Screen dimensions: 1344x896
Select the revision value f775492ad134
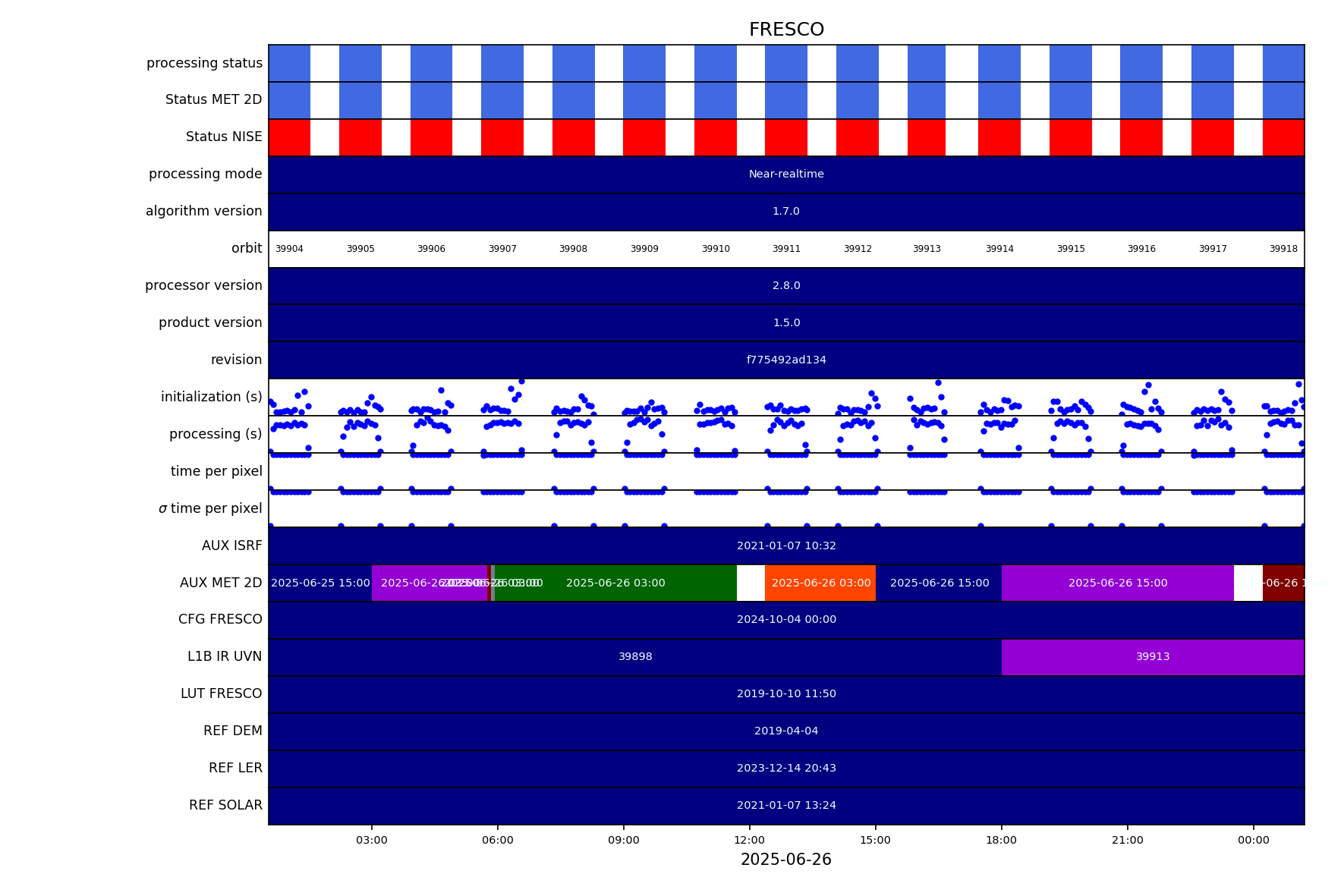coord(786,360)
